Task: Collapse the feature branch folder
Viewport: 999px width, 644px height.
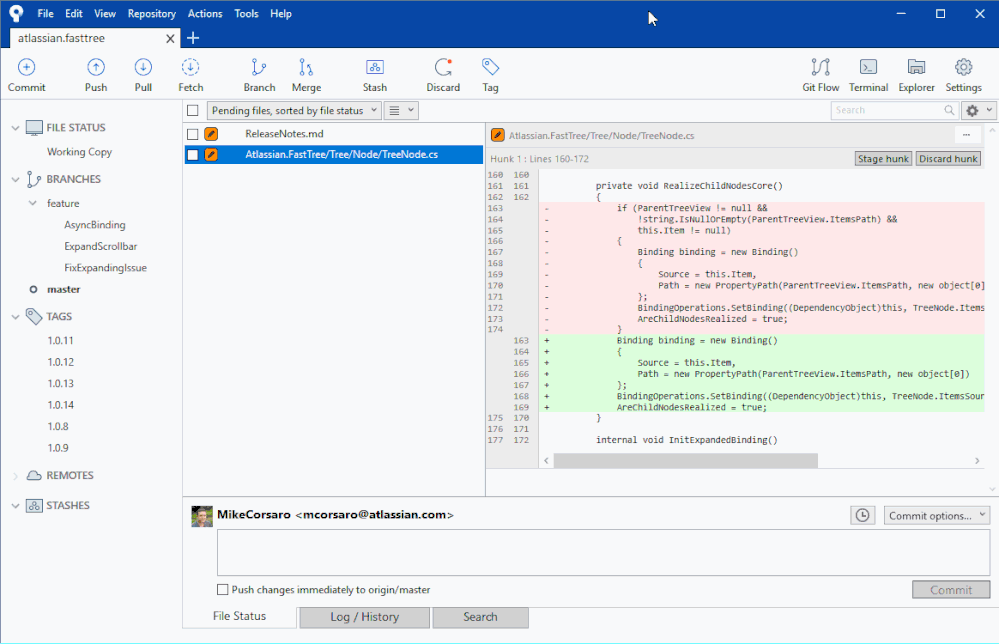Action: (x=32, y=203)
